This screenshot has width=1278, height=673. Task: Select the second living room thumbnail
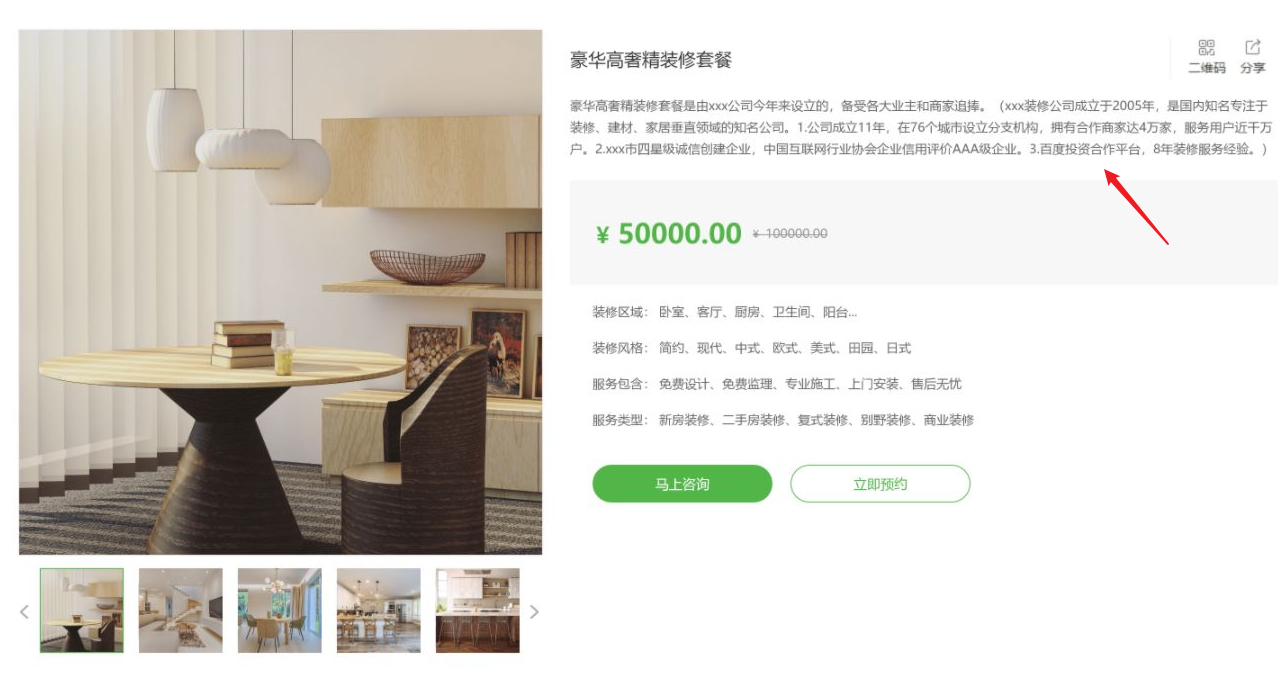[x=181, y=610]
